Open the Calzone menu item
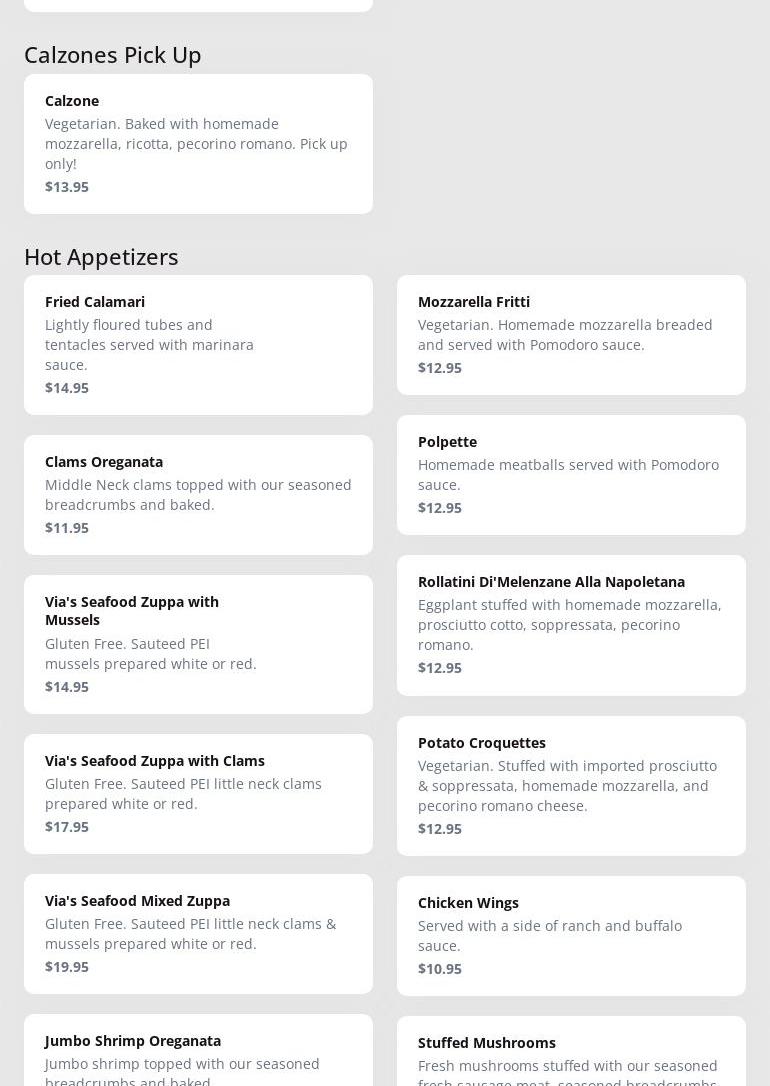The image size is (770, 1086). point(198,143)
